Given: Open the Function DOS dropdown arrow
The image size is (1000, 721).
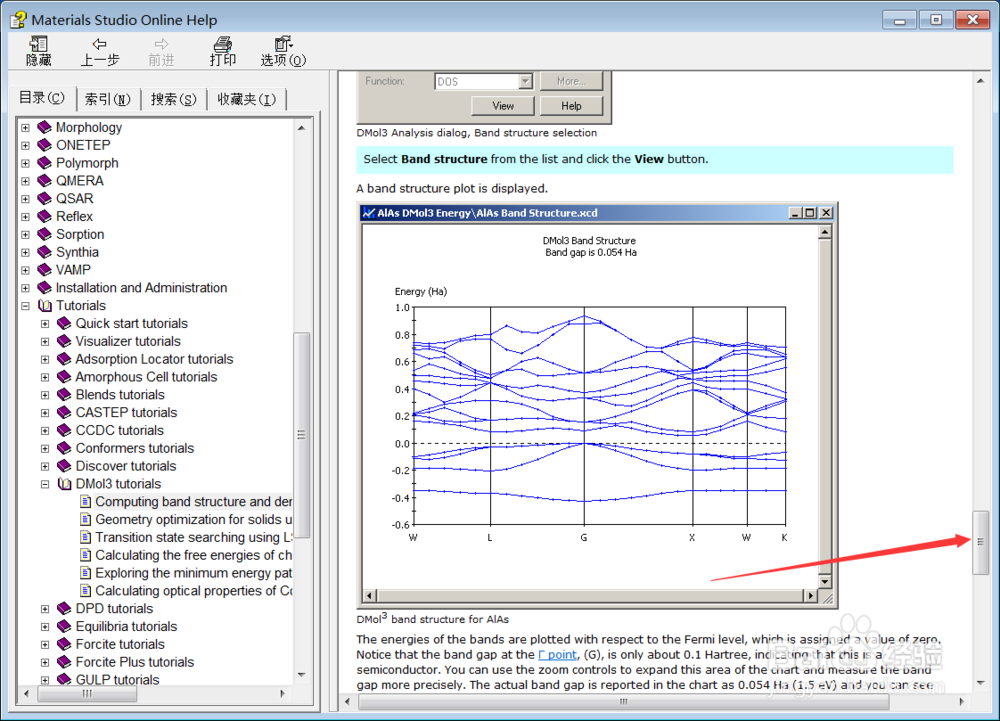Looking at the screenshot, I should tap(526, 81).
